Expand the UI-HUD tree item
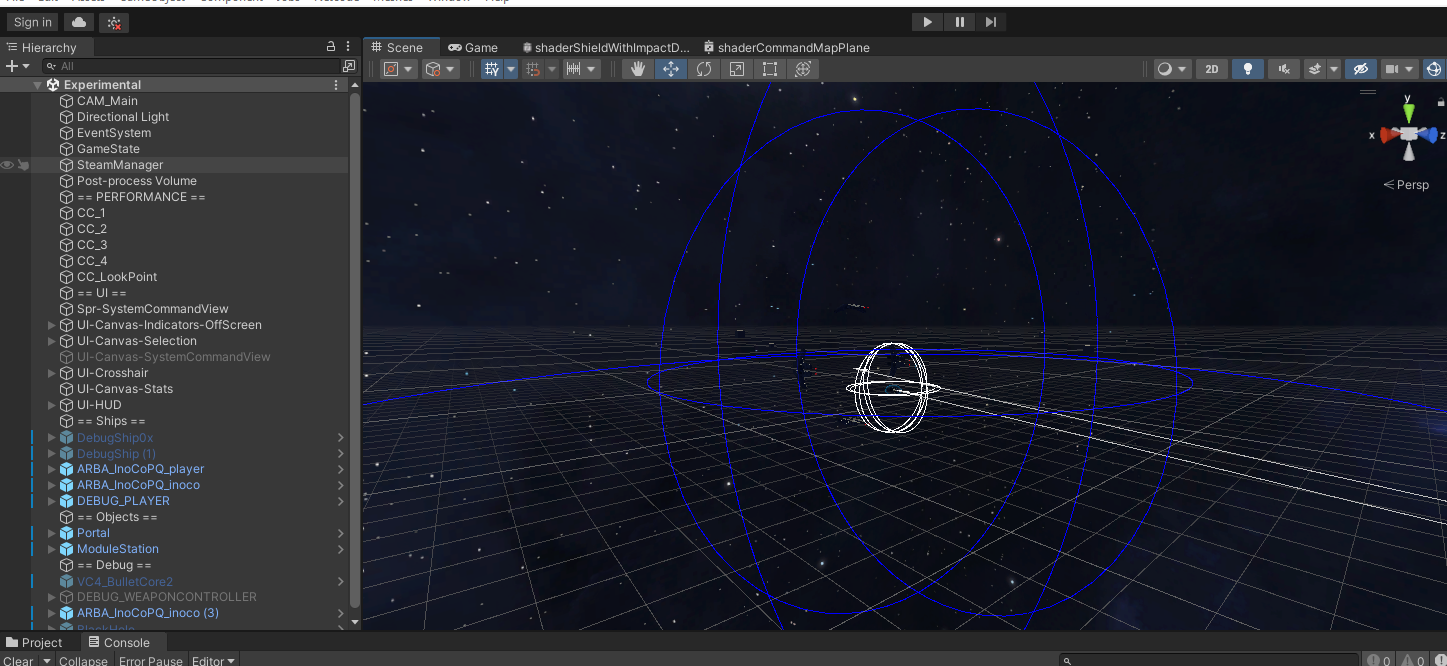Viewport: 1447px width, 666px height. tap(52, 405)
